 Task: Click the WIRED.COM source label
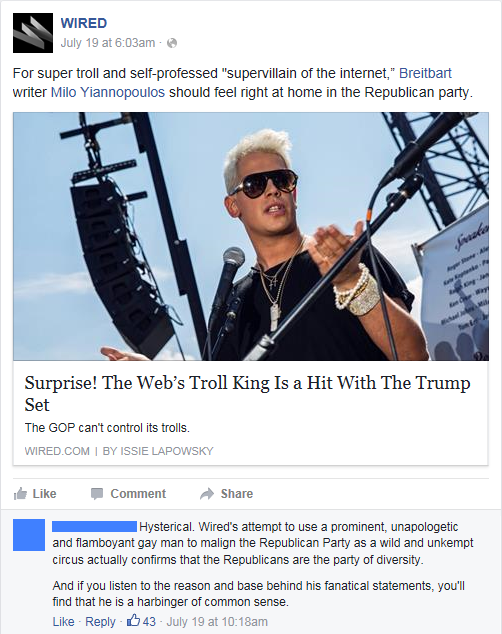(x=57, y=451)
